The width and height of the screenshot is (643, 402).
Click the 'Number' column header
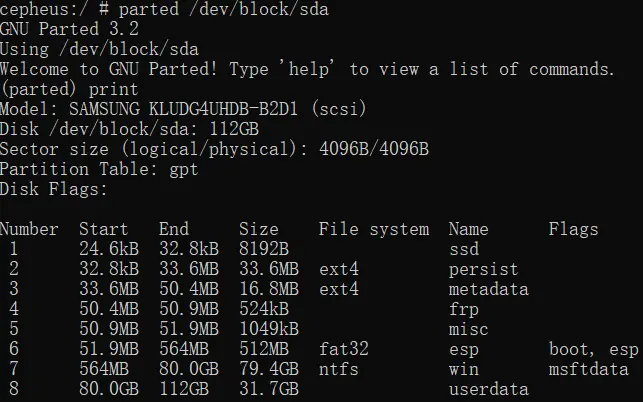pyautogui.click(x=29, y=229)
